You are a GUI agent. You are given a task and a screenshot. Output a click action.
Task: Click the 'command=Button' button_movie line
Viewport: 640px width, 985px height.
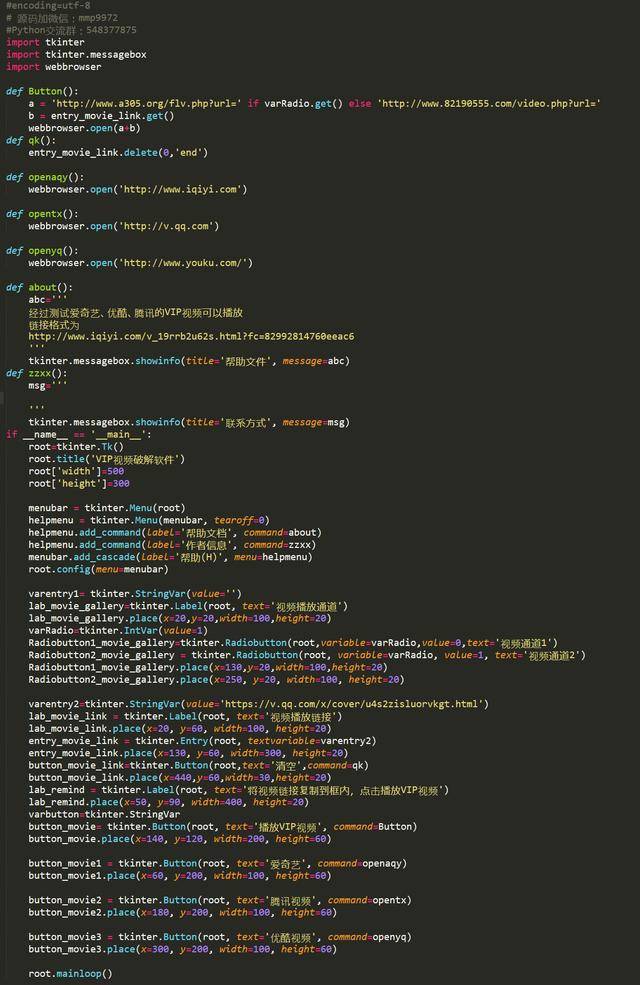(222, 827)
